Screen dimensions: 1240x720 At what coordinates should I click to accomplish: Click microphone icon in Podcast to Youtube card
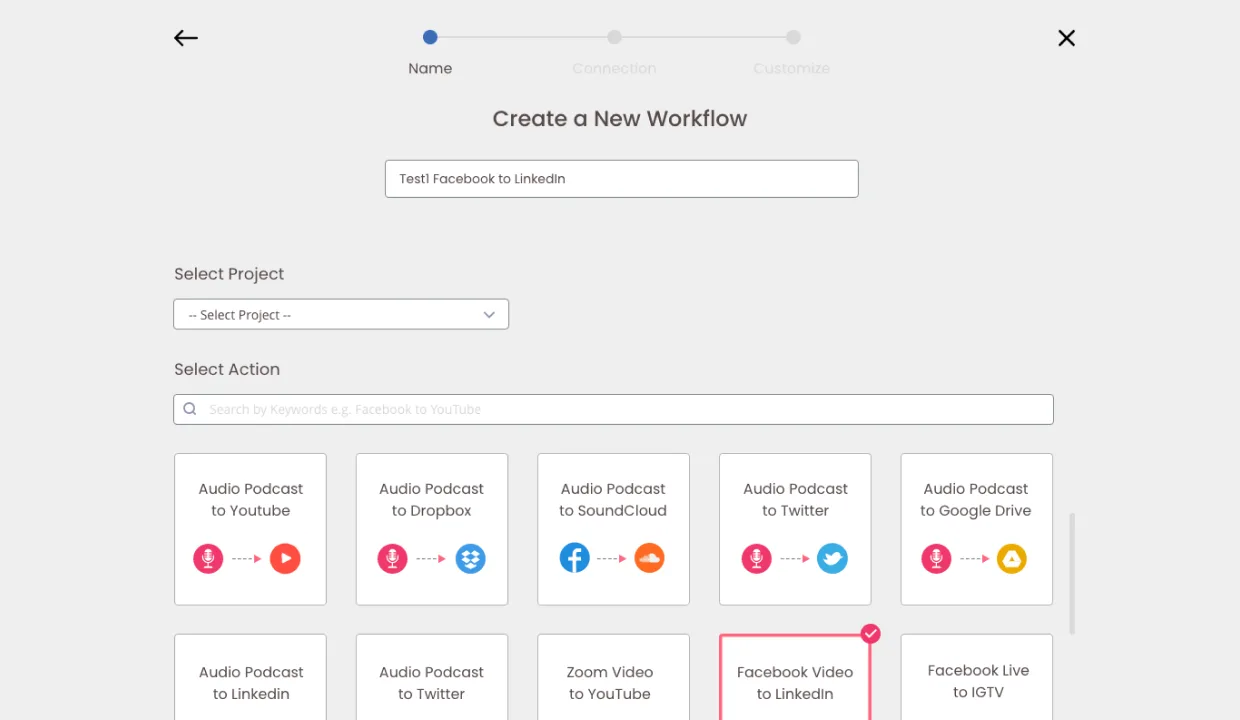pos(208,558)
